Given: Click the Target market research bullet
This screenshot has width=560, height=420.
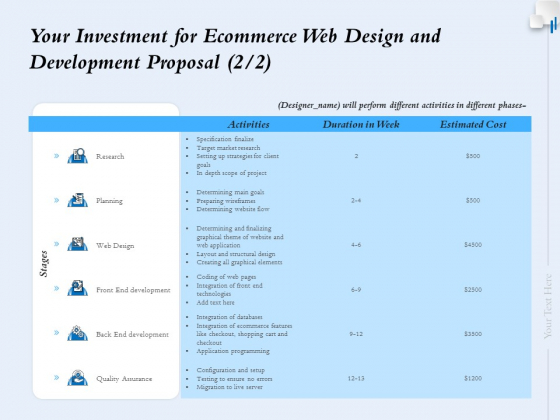Looking at the screenshot, I should point(228,148).
